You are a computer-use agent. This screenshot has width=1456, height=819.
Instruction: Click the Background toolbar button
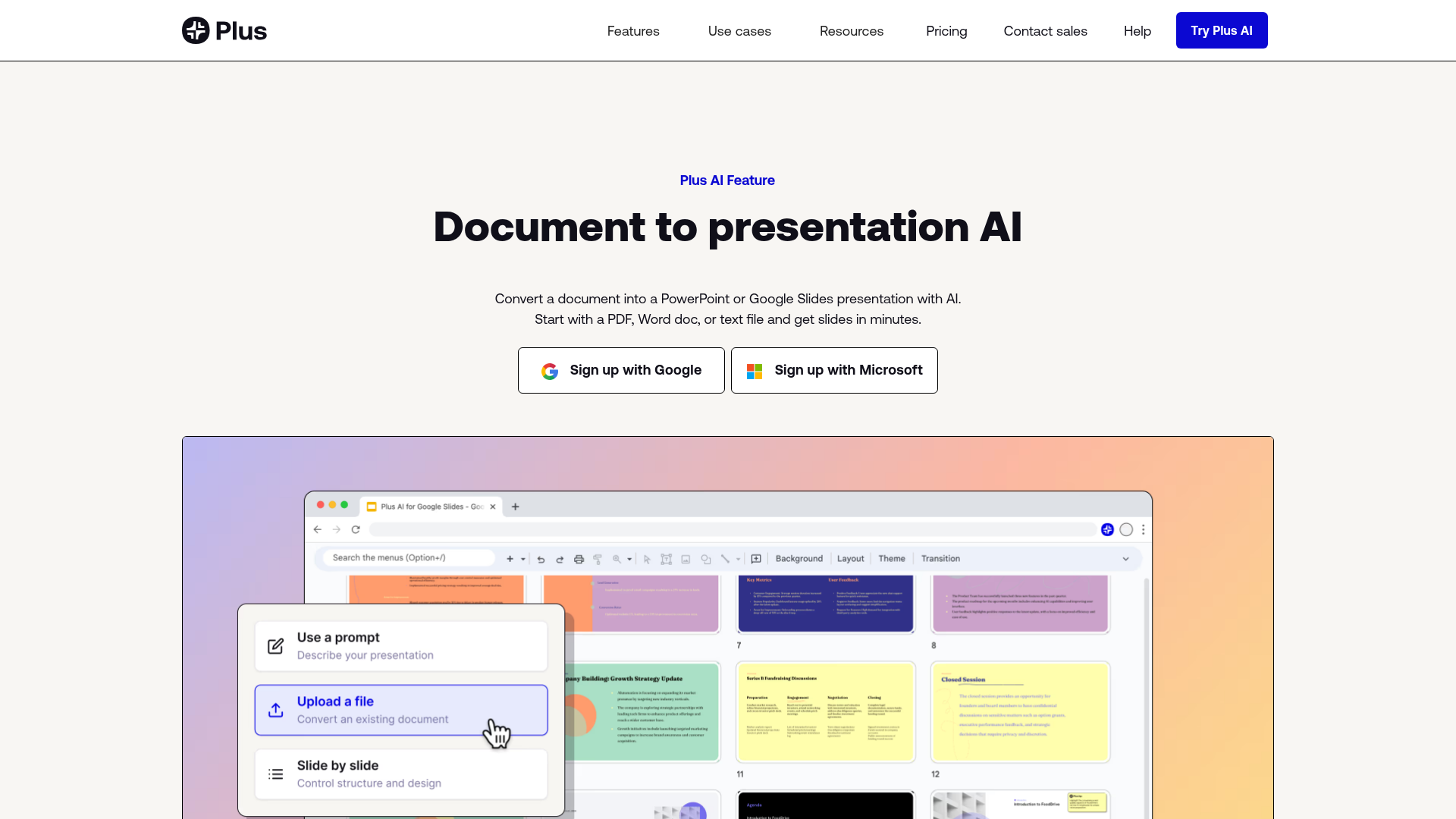pos(799,559)
